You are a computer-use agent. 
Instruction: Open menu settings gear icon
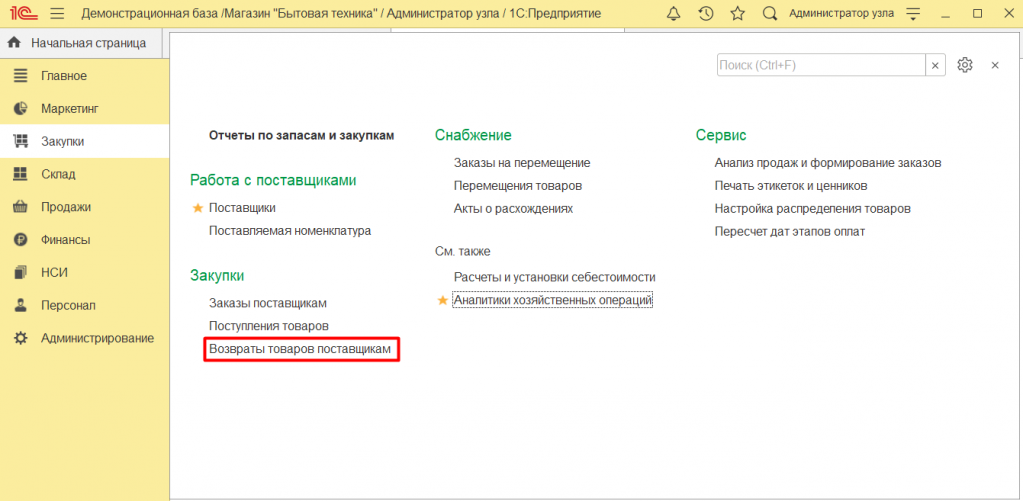[964, 65]
